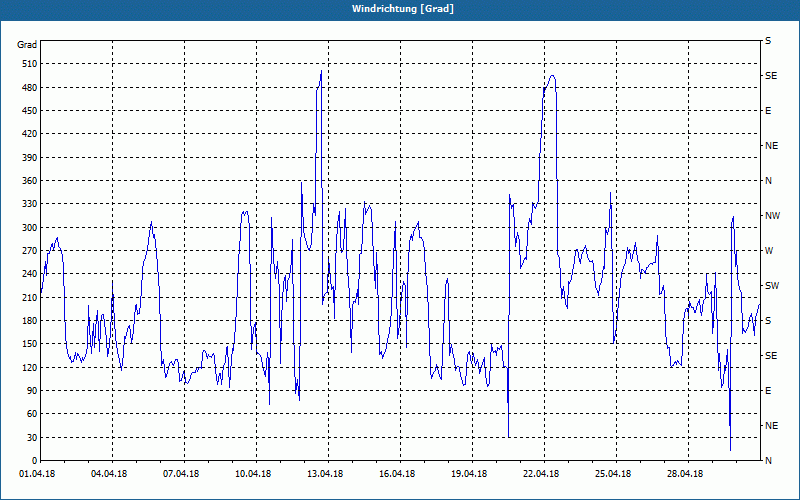Select the 10.04.18 x-axis date
This screenshot has height=500, width=800.
coord(253,474)
